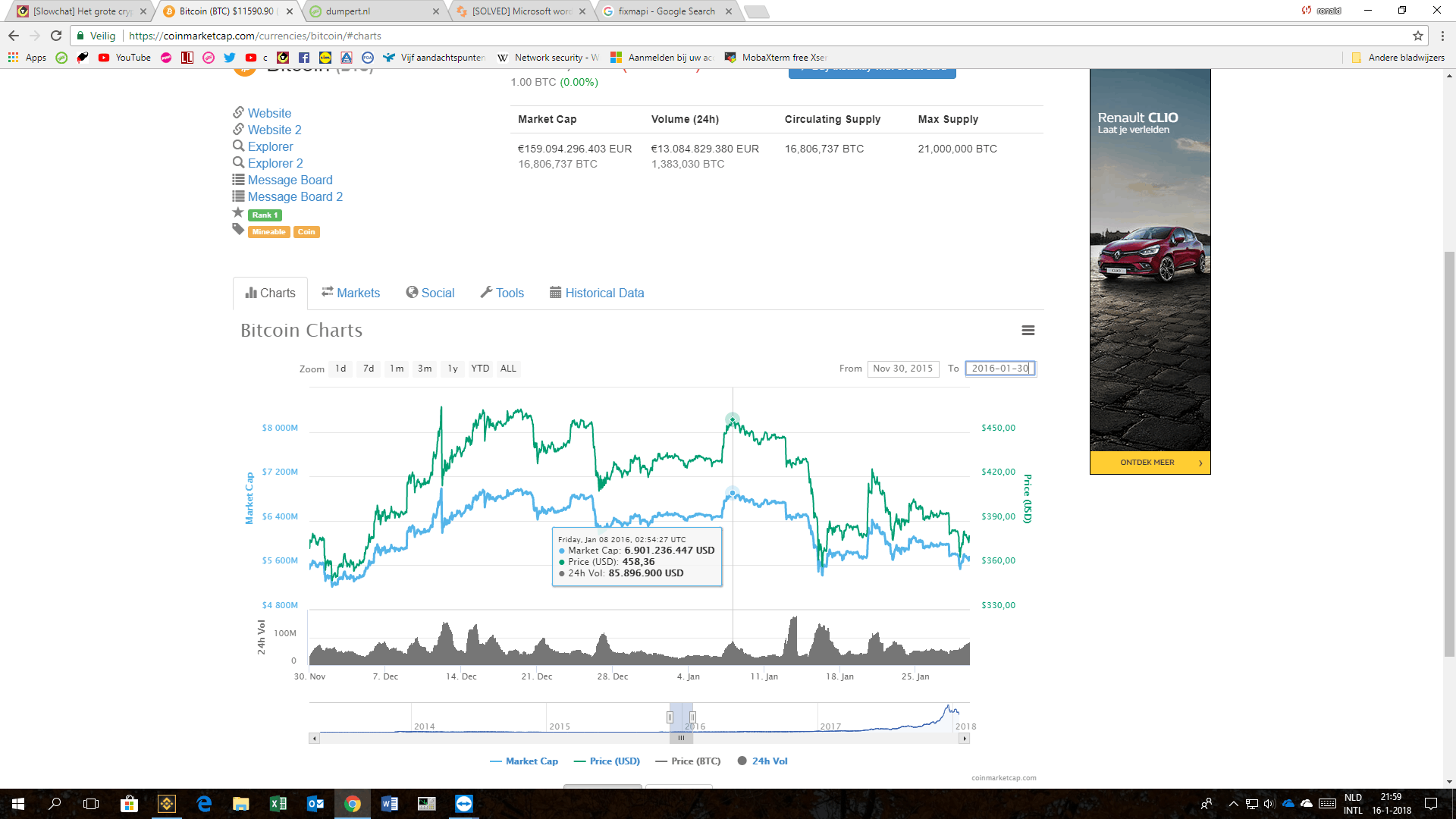Open TeamViewer icon in taskbar

[464, 804]
